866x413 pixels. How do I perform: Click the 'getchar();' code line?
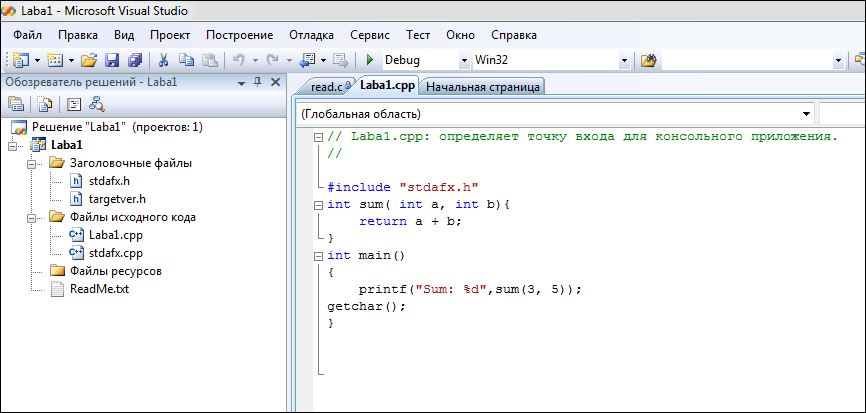tap(367, 306)
